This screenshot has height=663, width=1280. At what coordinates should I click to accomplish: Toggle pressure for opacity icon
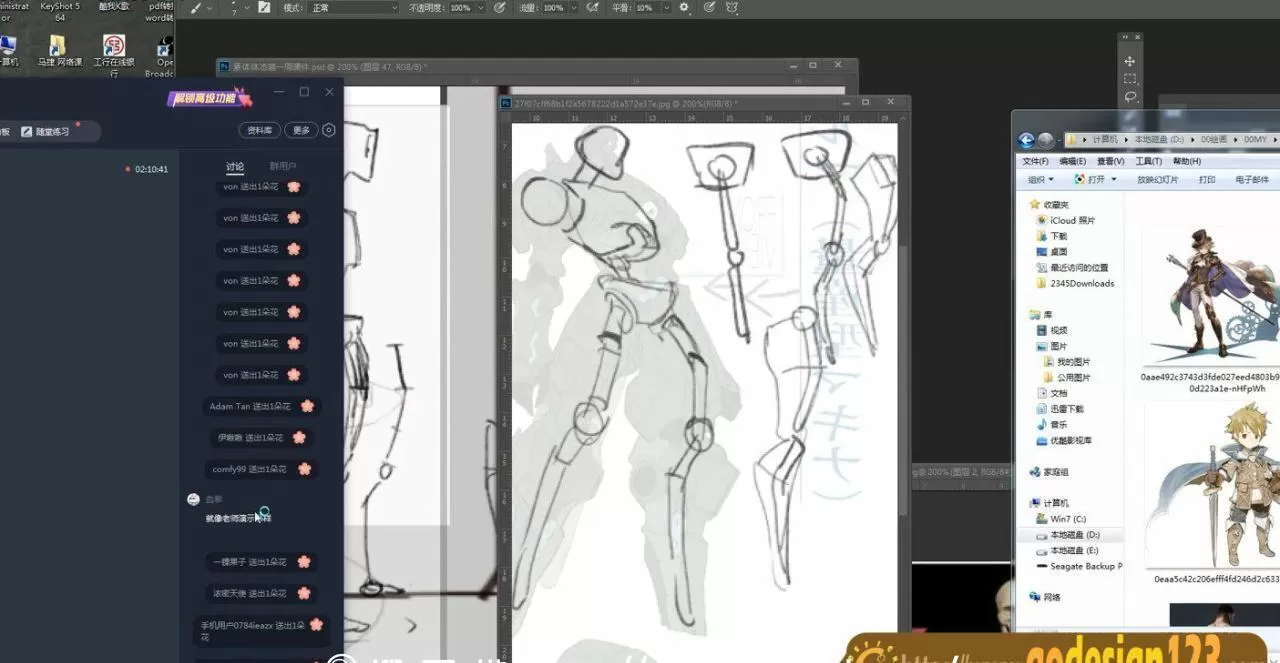[499, 7]
